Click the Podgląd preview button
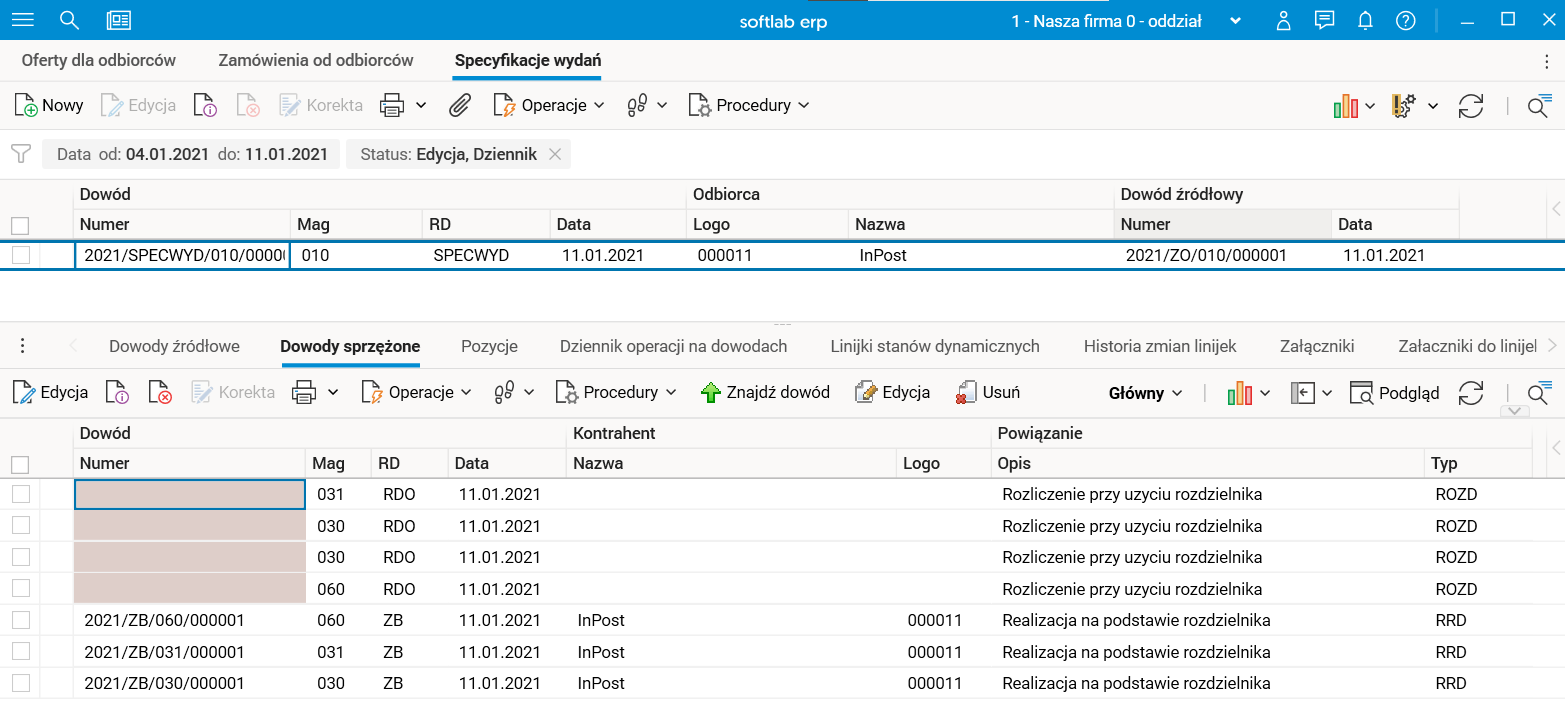 [x=1395, y=393]
